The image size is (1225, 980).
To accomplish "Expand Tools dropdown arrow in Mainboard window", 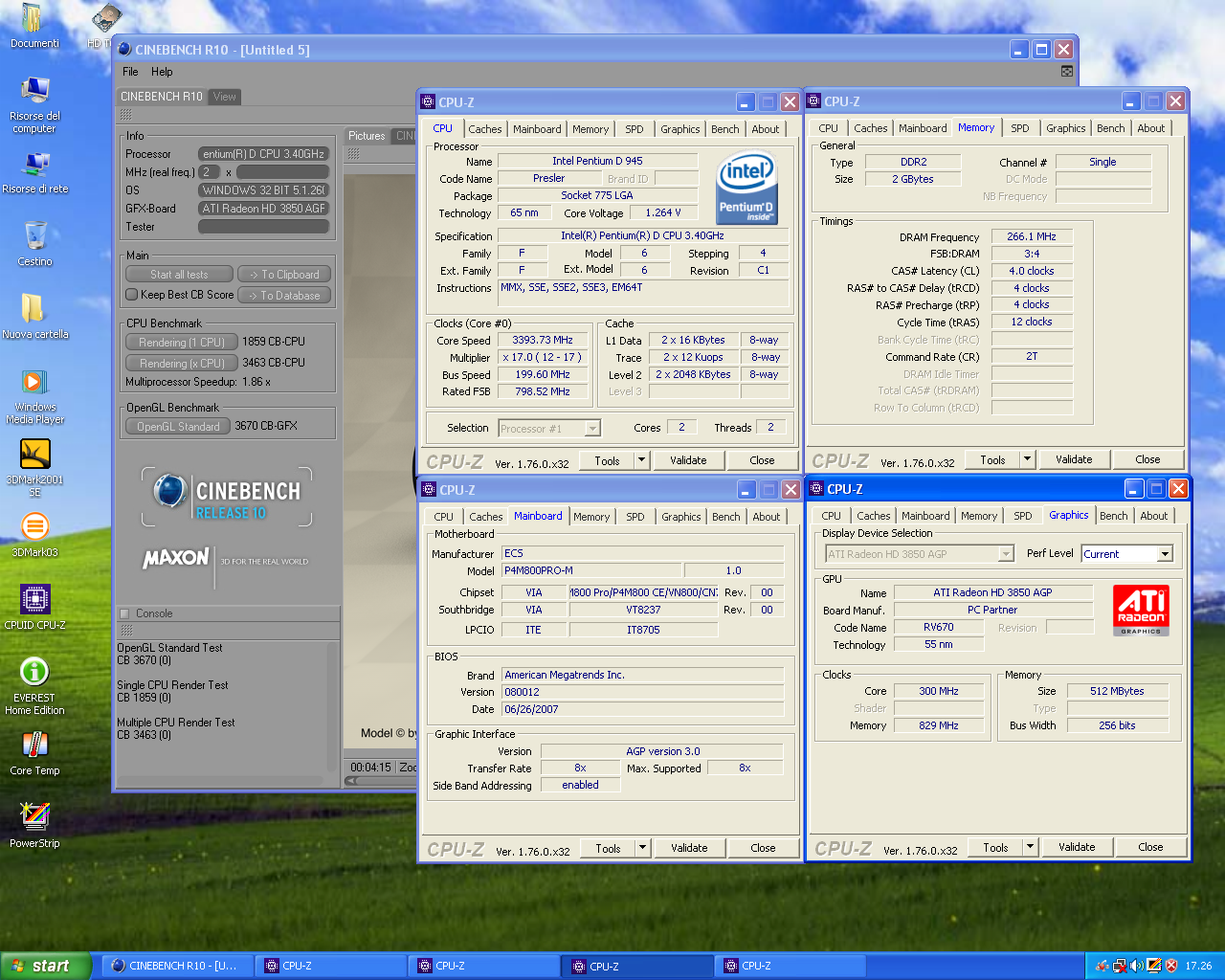I will (x=643, y=848).
